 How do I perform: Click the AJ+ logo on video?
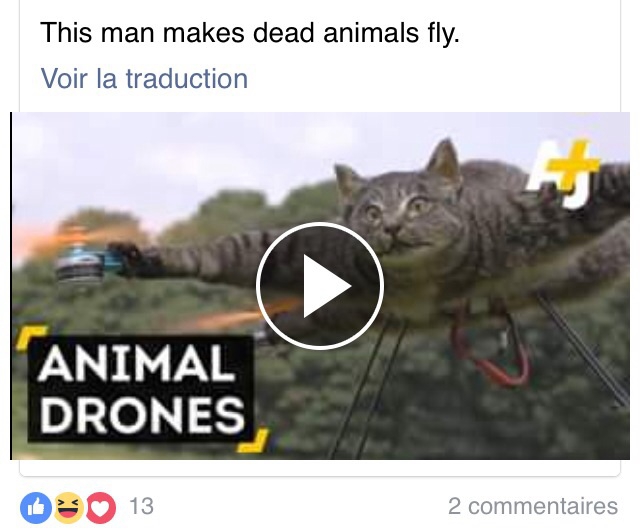coord(562,174)
